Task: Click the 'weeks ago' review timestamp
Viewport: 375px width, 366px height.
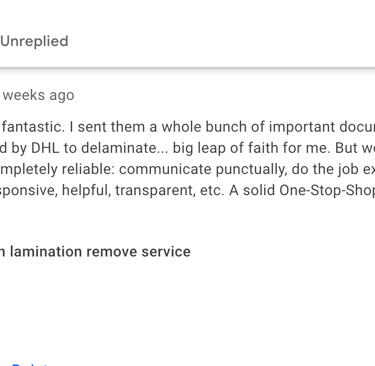Action: (38, 95)
